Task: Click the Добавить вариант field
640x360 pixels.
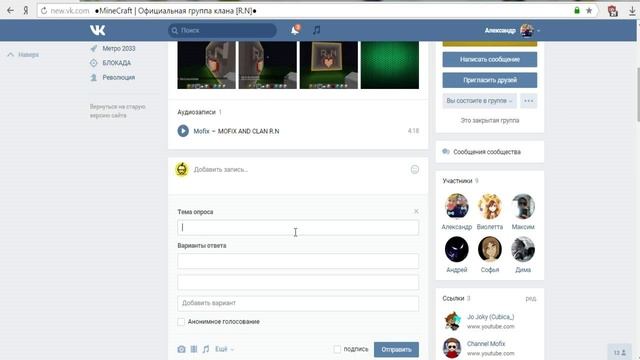Action: pos(298,303)
